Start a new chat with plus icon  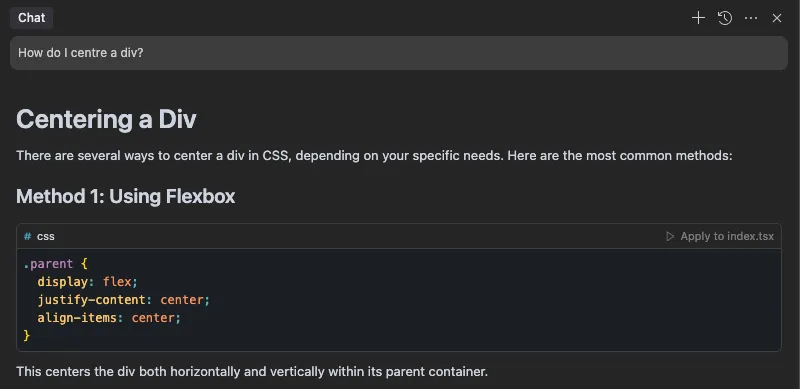(698, 18)
